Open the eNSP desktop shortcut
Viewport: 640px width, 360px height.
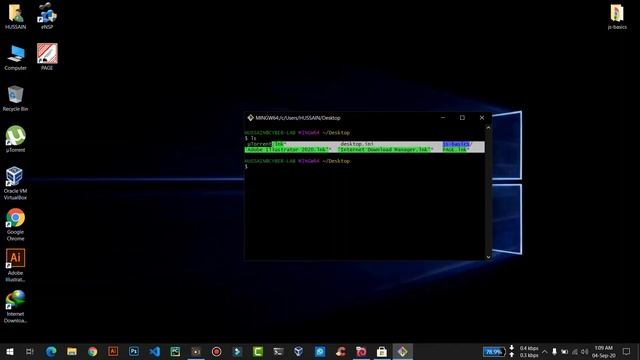click(47, 16)
